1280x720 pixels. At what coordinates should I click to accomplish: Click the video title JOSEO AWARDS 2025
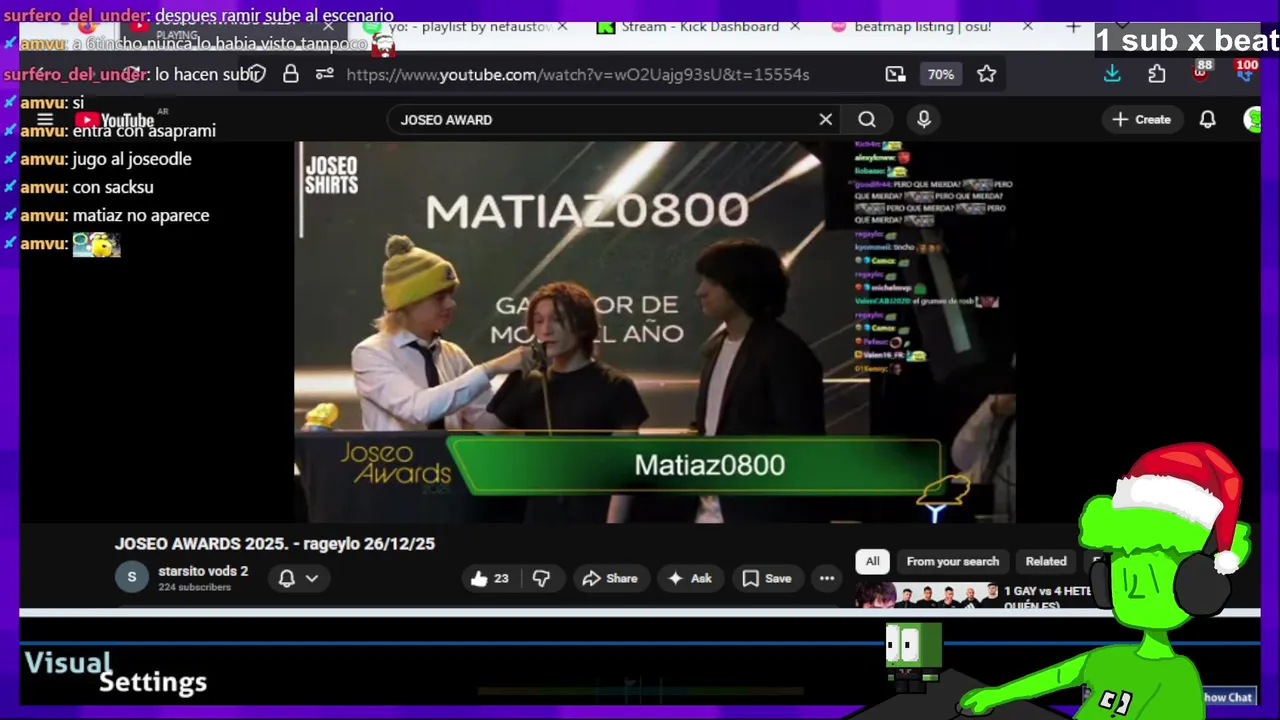(x=275, y=544)
